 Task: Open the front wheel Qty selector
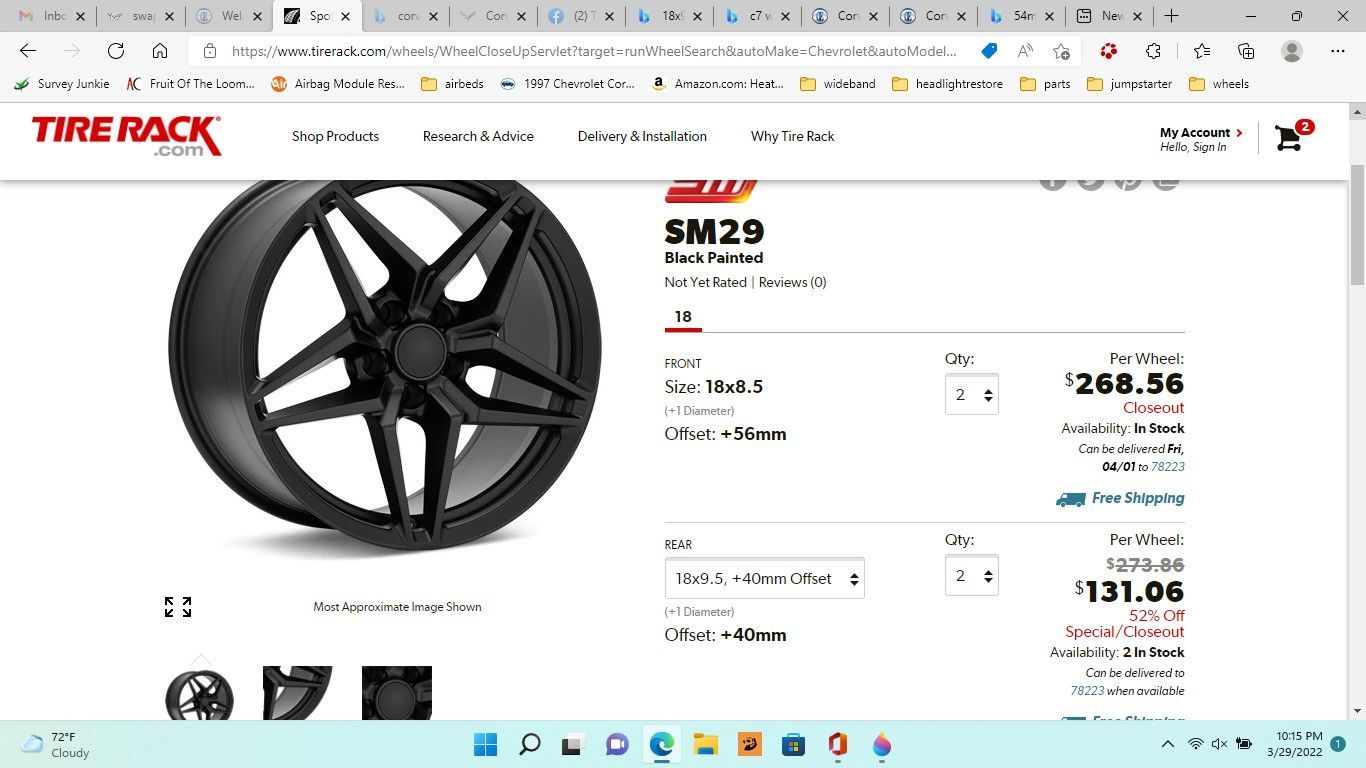click(971, 395)
